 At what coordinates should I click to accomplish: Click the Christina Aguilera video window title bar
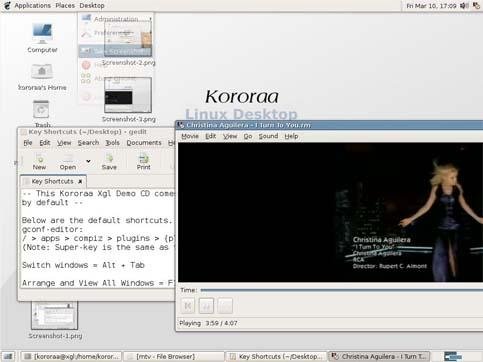pos(329,125)
